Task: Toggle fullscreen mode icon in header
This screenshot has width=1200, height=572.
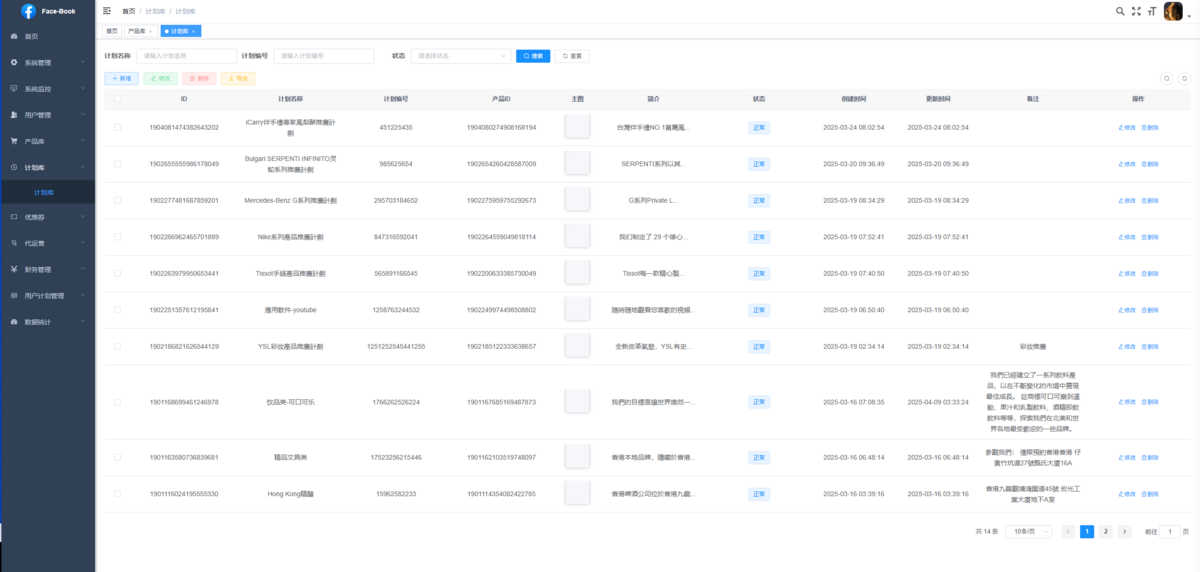Action: pyautogui.click(x=1135, y=11)
